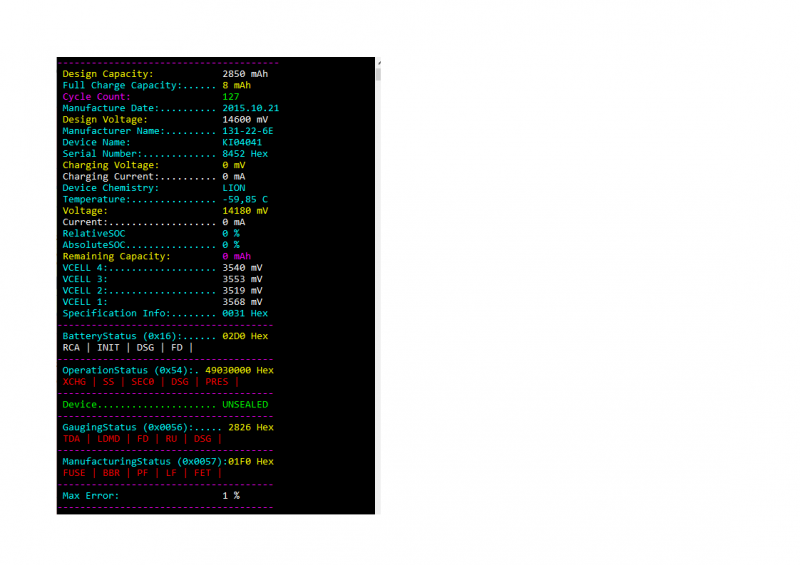The width and height of the screenshot is (800, 565).
Task: Click the Cycle Count value 127
Action: (231, 97)
